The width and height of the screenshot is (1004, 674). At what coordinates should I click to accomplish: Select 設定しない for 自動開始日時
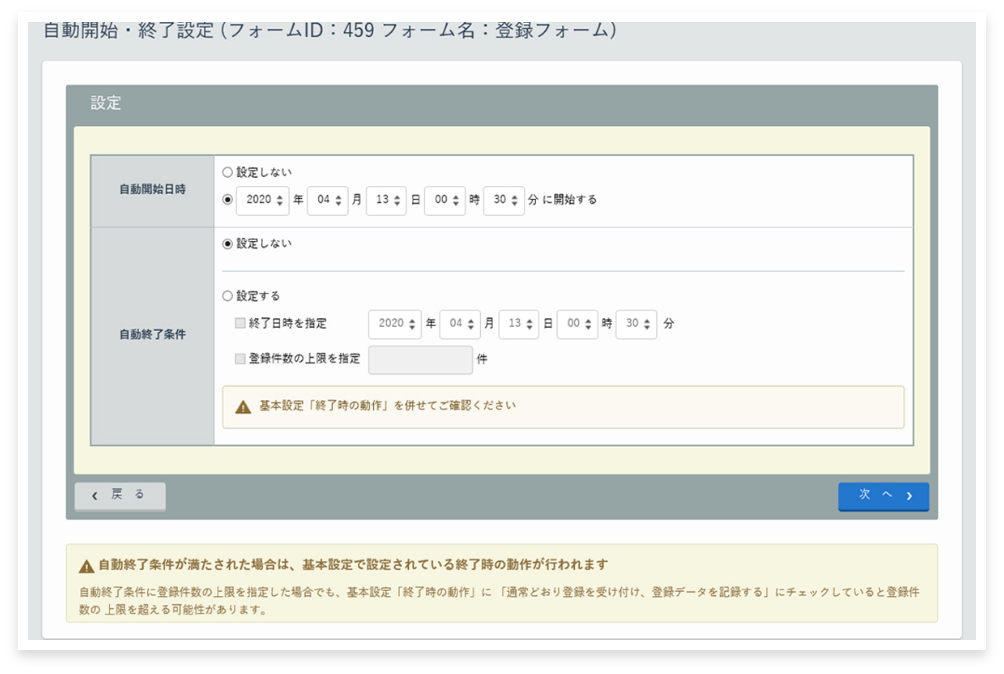(228, 171)
